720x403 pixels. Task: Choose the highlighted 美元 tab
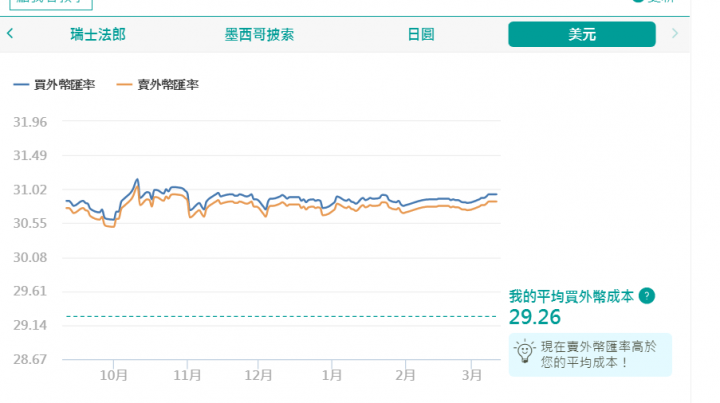pos(582,34)
